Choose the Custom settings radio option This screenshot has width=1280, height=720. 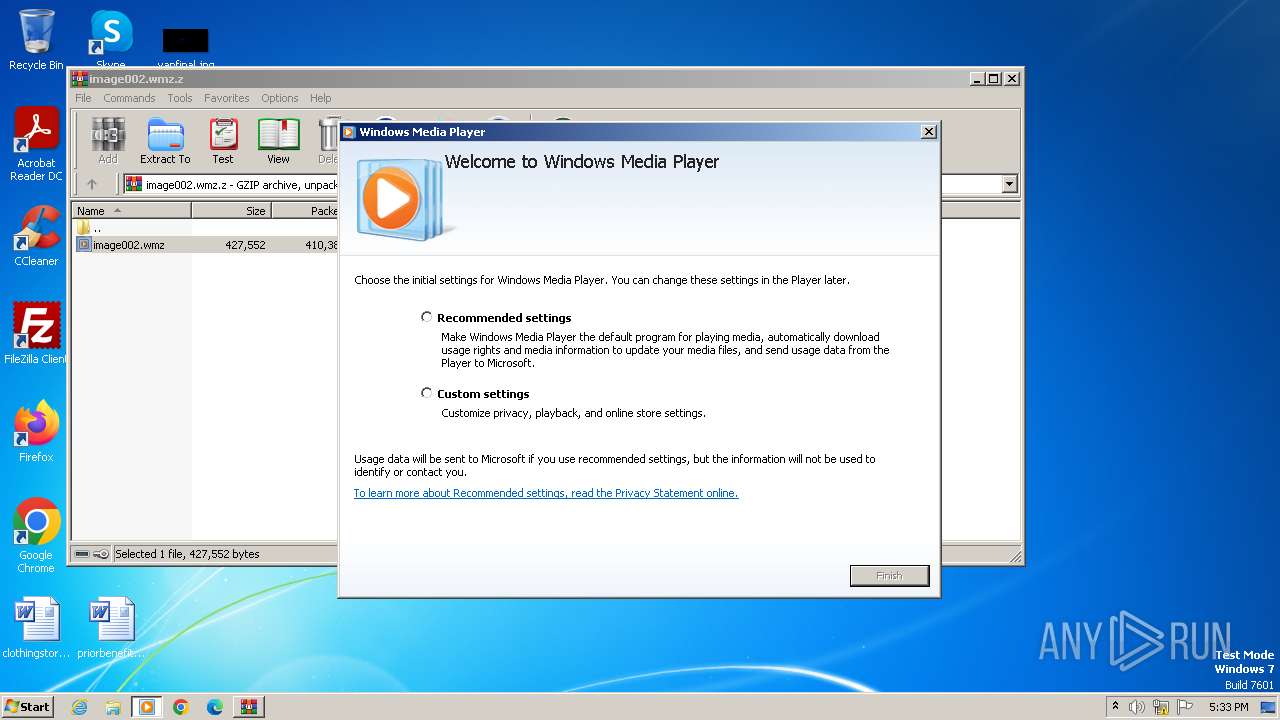click(x=427, y=393)
